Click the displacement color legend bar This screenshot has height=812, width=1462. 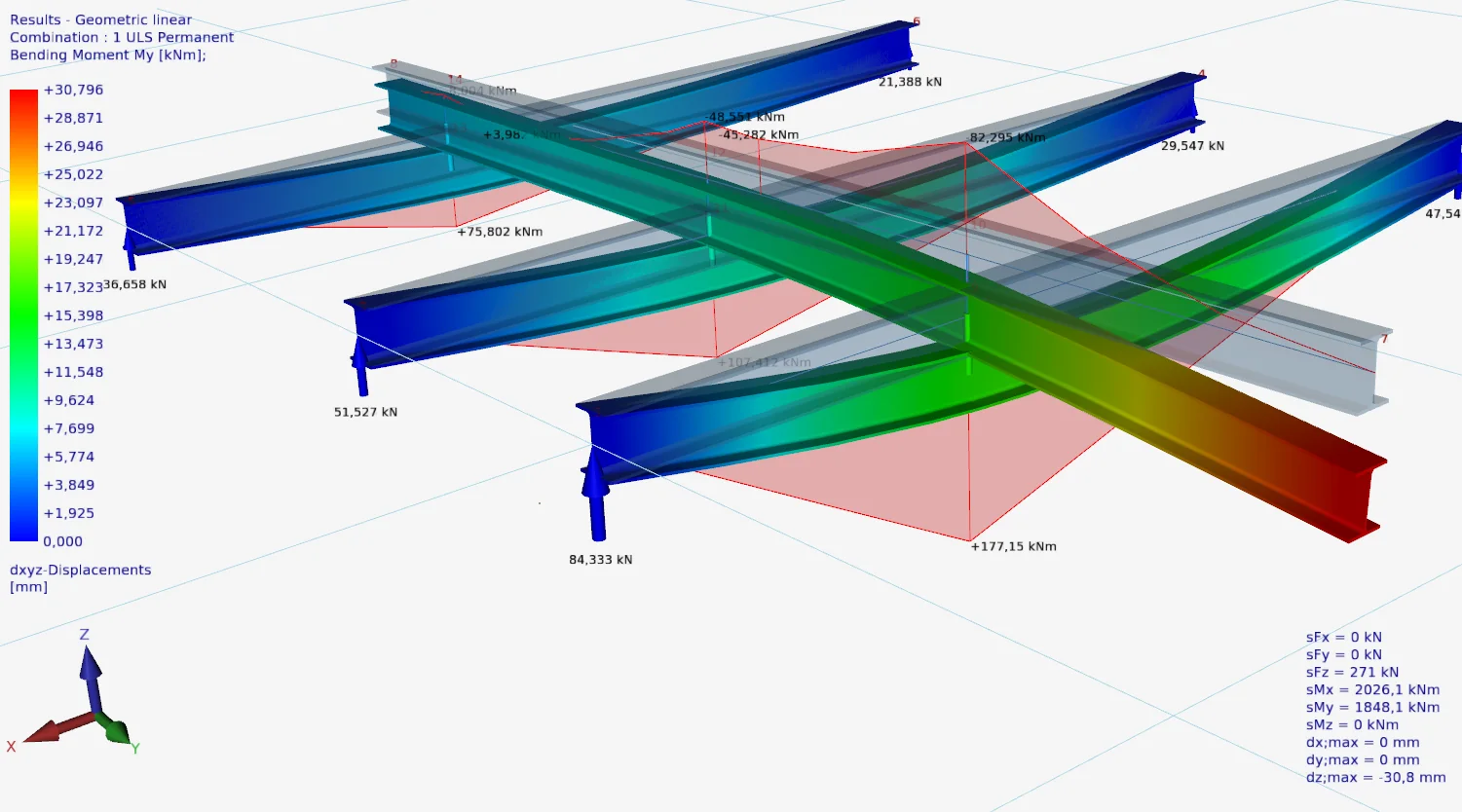click(x=23, y=315)
